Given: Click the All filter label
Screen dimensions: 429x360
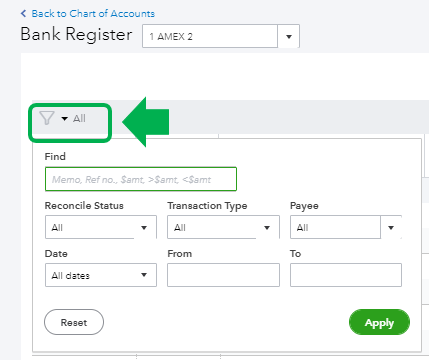Looking at the screenshot, I should 79,118.
